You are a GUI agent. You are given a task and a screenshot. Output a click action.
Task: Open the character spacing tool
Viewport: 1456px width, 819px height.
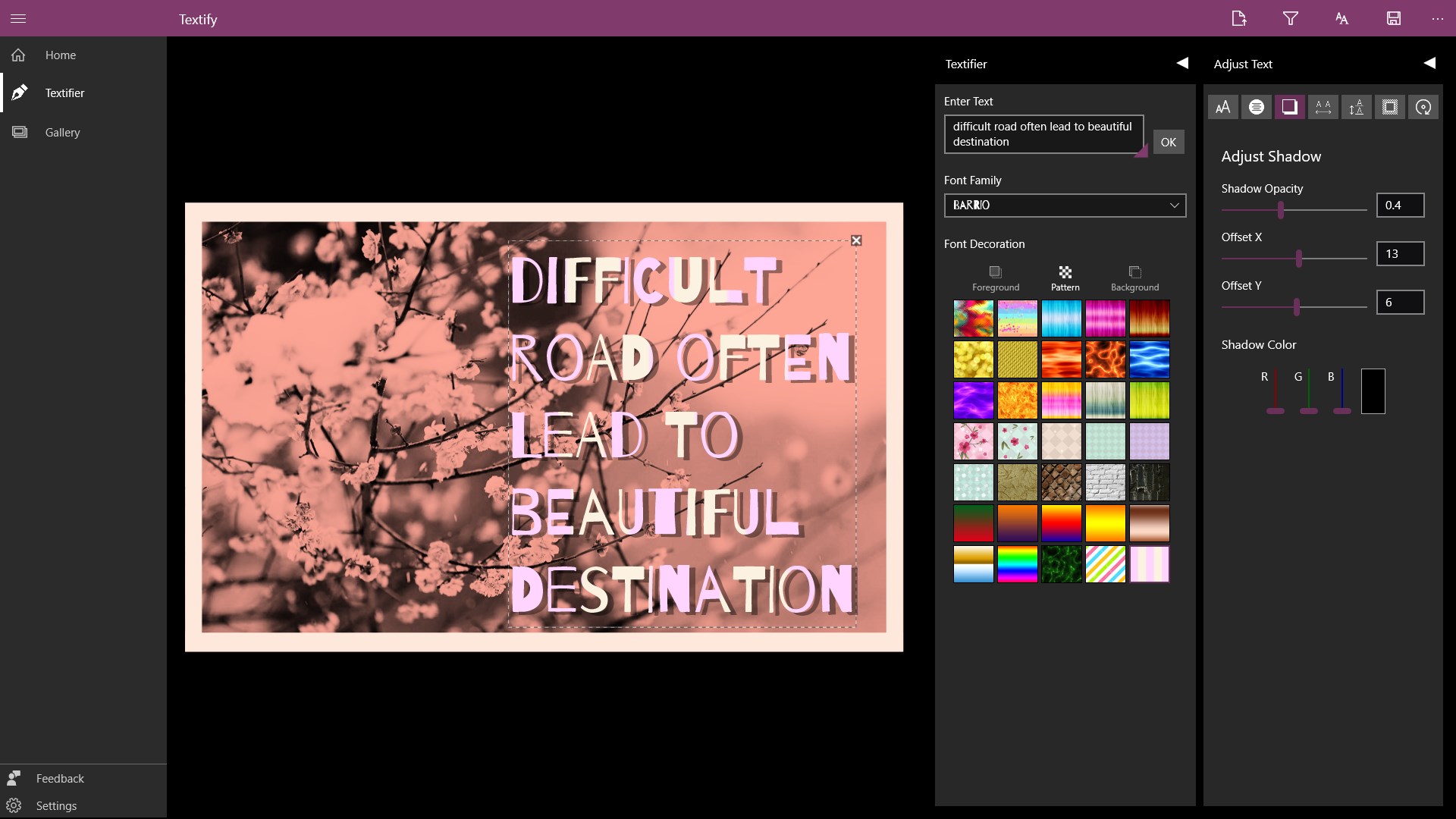[x=1323, y=107]
